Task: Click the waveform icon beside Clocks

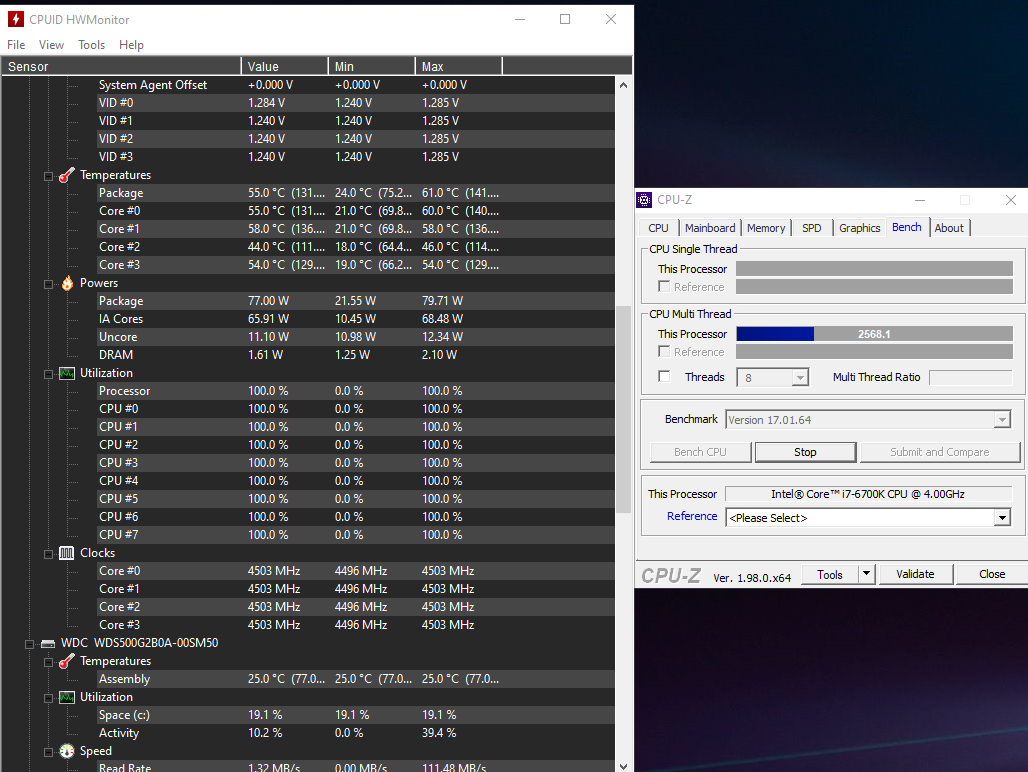Action: pyautogui.click(x=67, y=553)
